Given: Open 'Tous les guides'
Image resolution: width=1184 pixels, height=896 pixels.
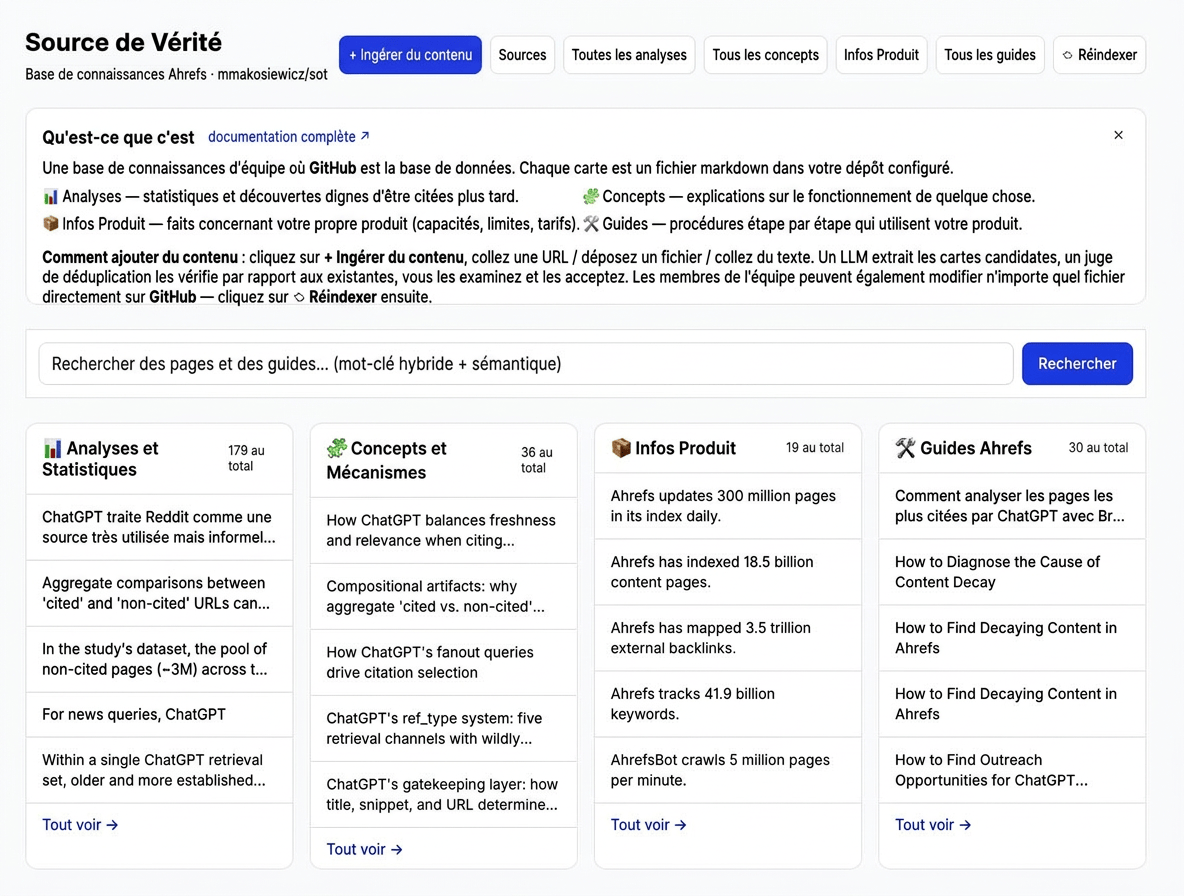Looking at the screenshot, I should click(x=990, y=55).
